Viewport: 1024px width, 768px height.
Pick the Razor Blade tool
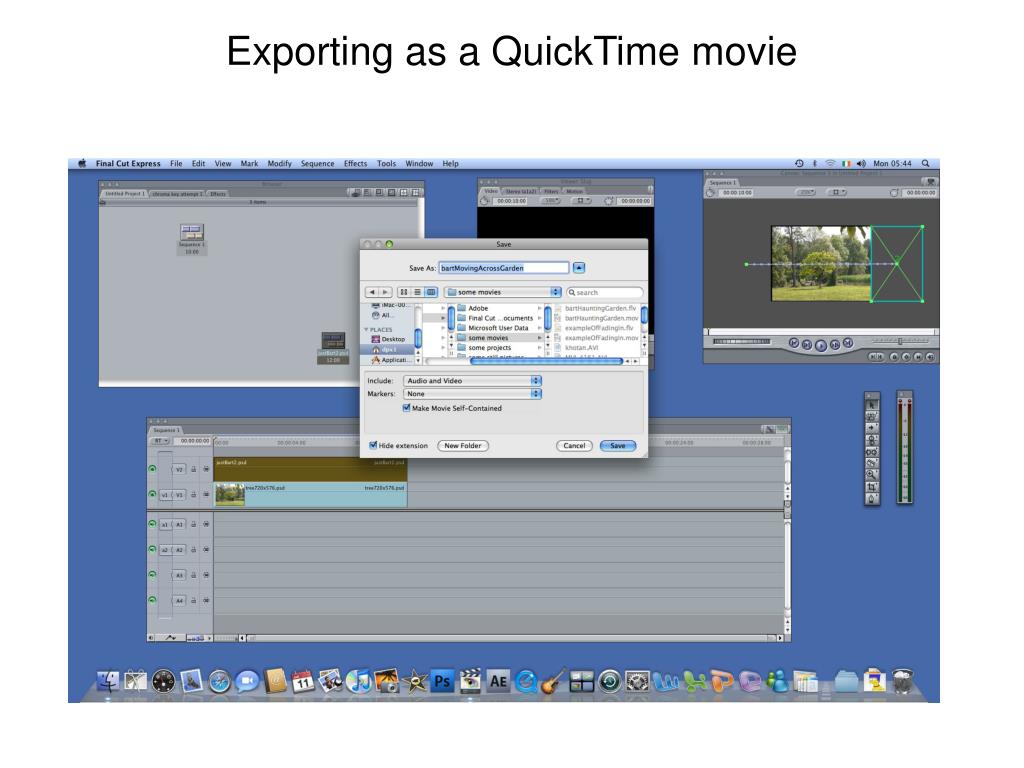[872, 464]
